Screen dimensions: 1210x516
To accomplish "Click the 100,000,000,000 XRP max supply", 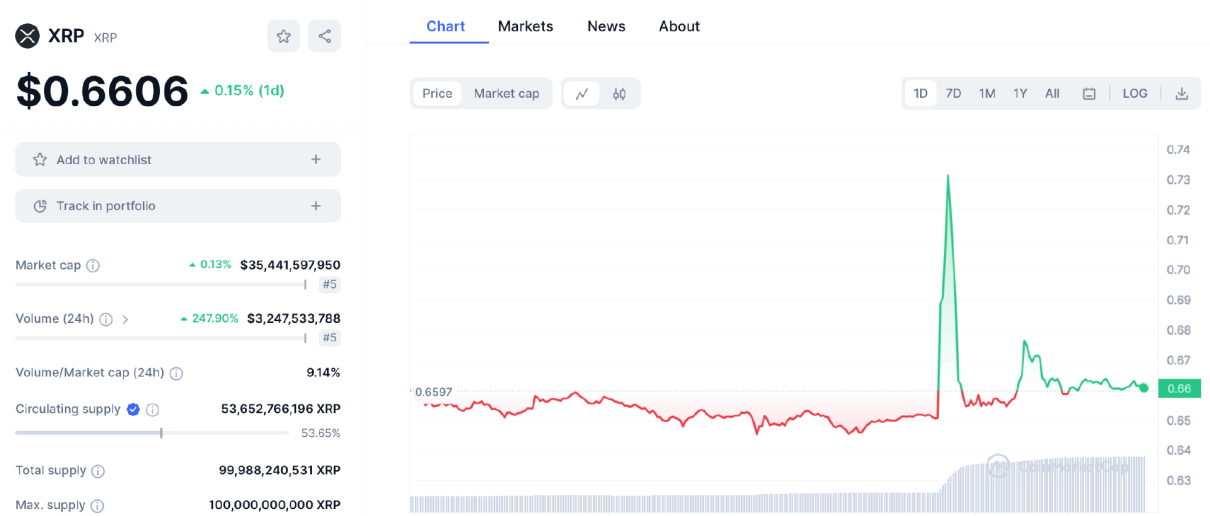I will [275, 505].
